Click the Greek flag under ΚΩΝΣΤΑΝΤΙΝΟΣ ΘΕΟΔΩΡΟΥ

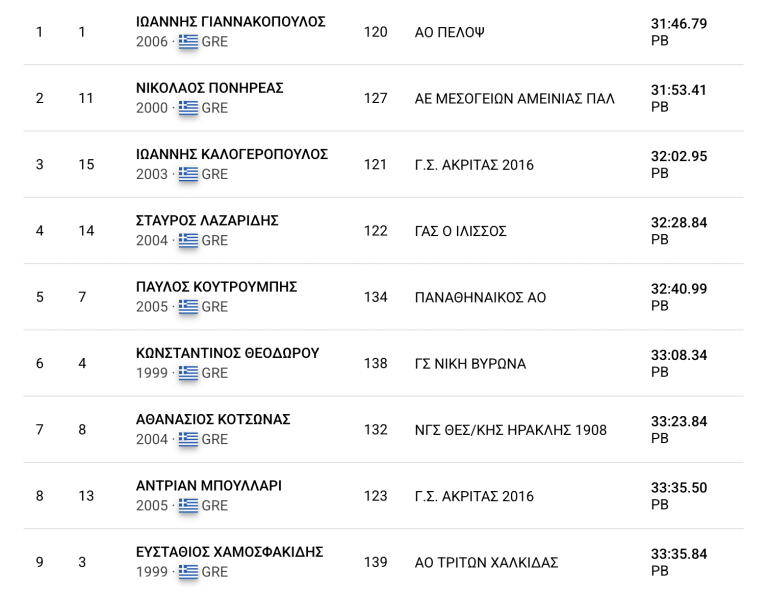[x=188, y=373]
